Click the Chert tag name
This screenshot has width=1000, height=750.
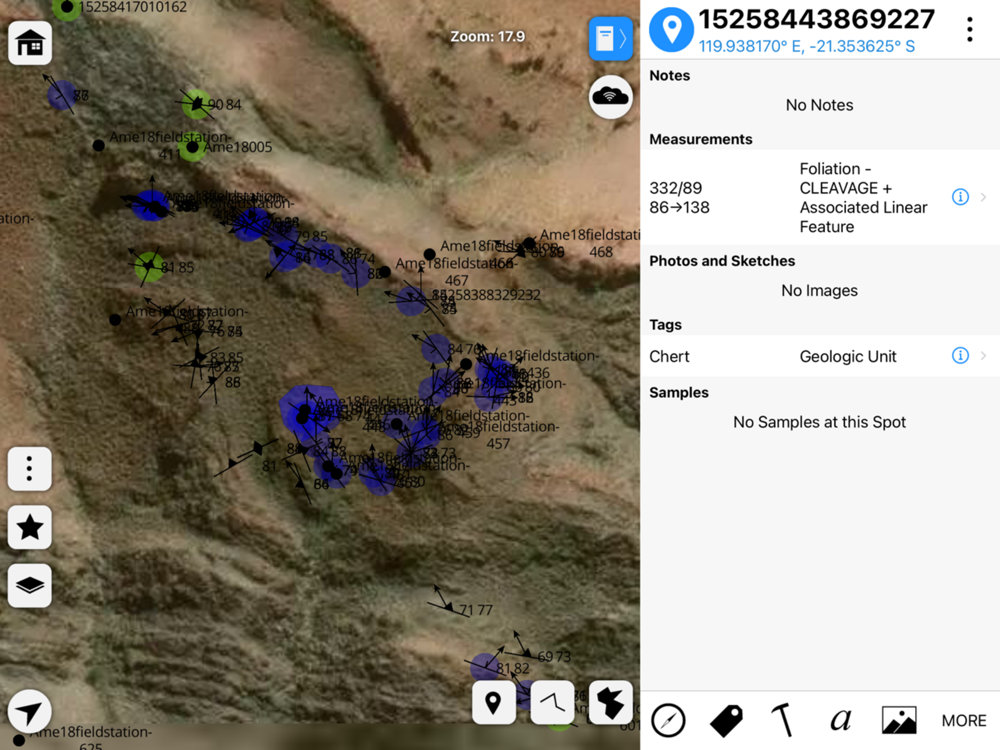669,357
